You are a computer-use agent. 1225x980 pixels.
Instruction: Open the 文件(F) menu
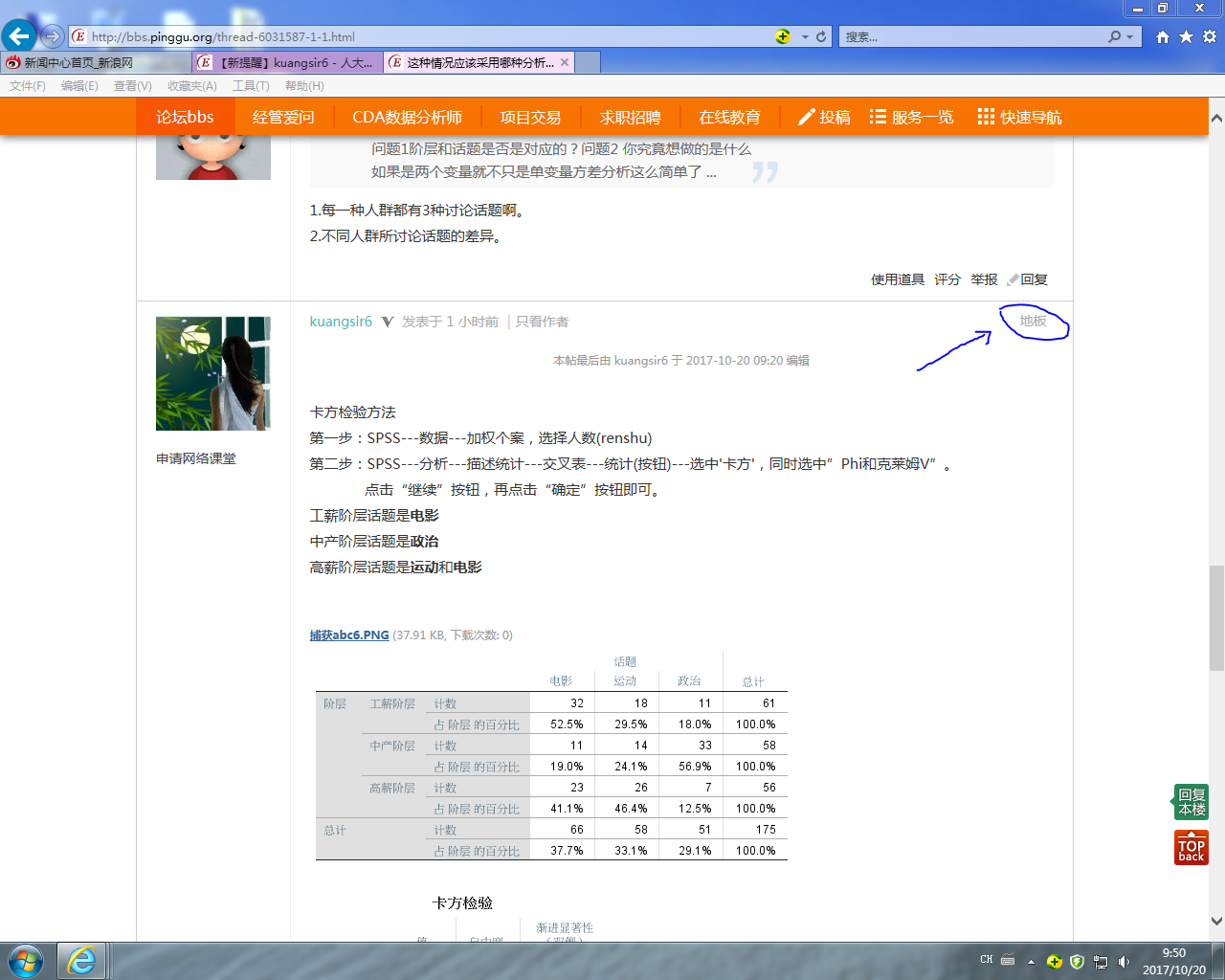coord(28,85)
